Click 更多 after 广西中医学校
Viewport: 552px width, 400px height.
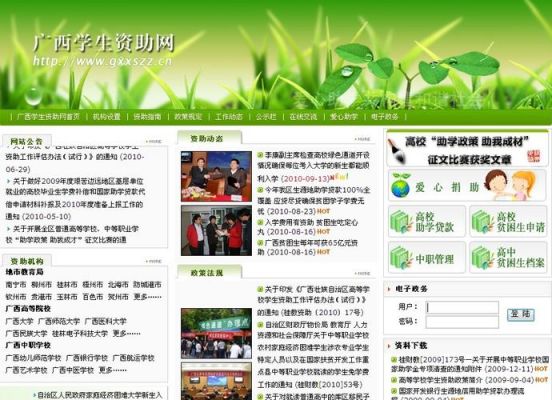point(113,370)
